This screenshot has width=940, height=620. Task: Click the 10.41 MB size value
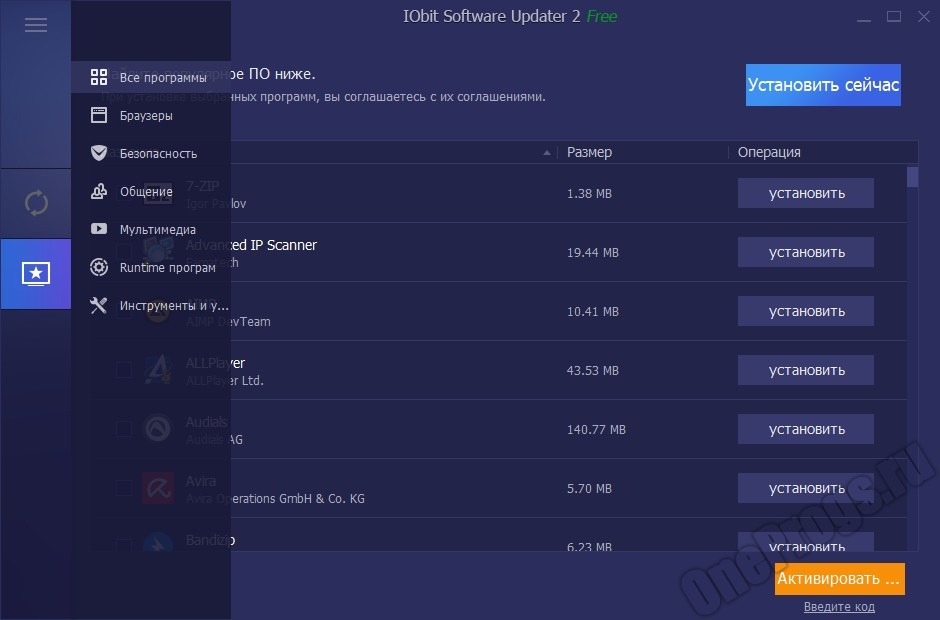click(592, 312)
